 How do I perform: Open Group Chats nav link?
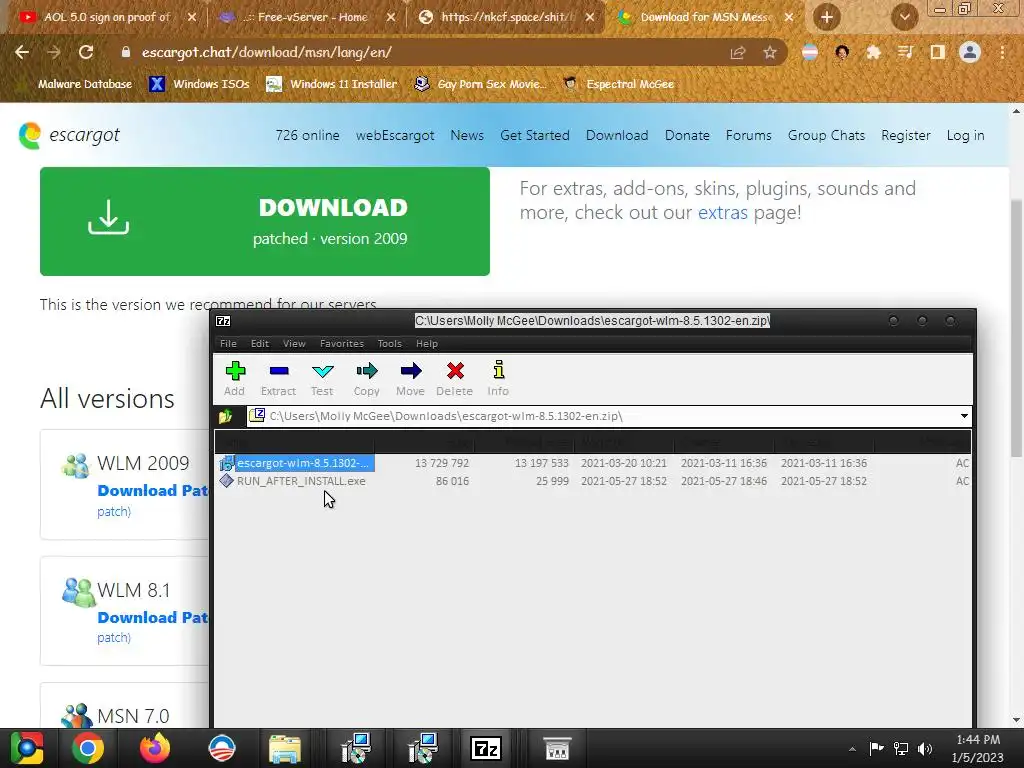pyautogui.click(x=826, y=135)
